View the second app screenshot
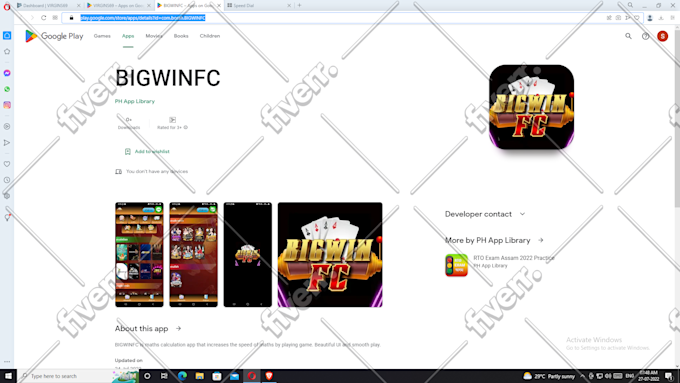This screenshot has width=680, height=383. (x=193, y=255)
